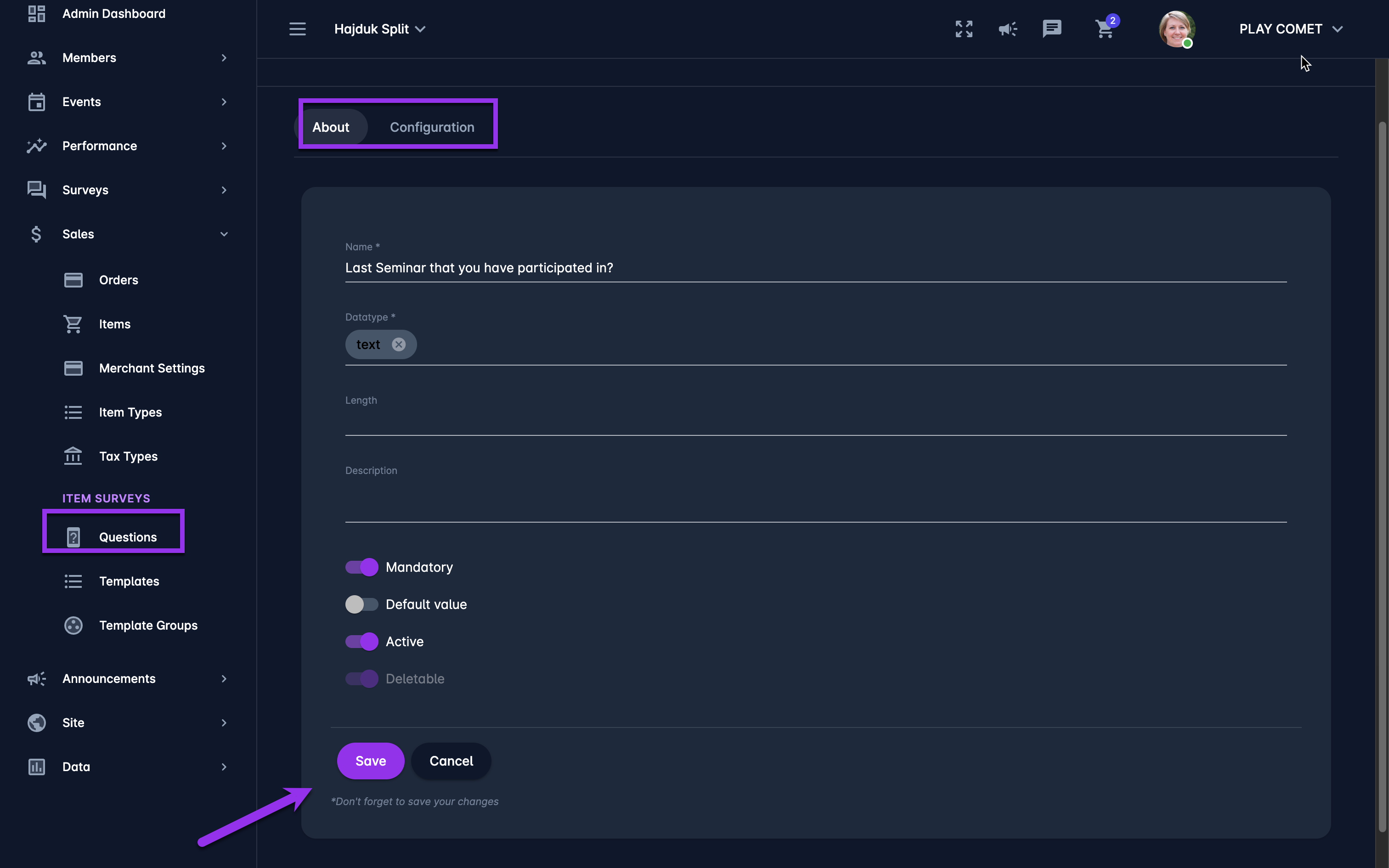Enable the Default value toggle
This screenshot has height=868, width=1389.
[361, 604]
